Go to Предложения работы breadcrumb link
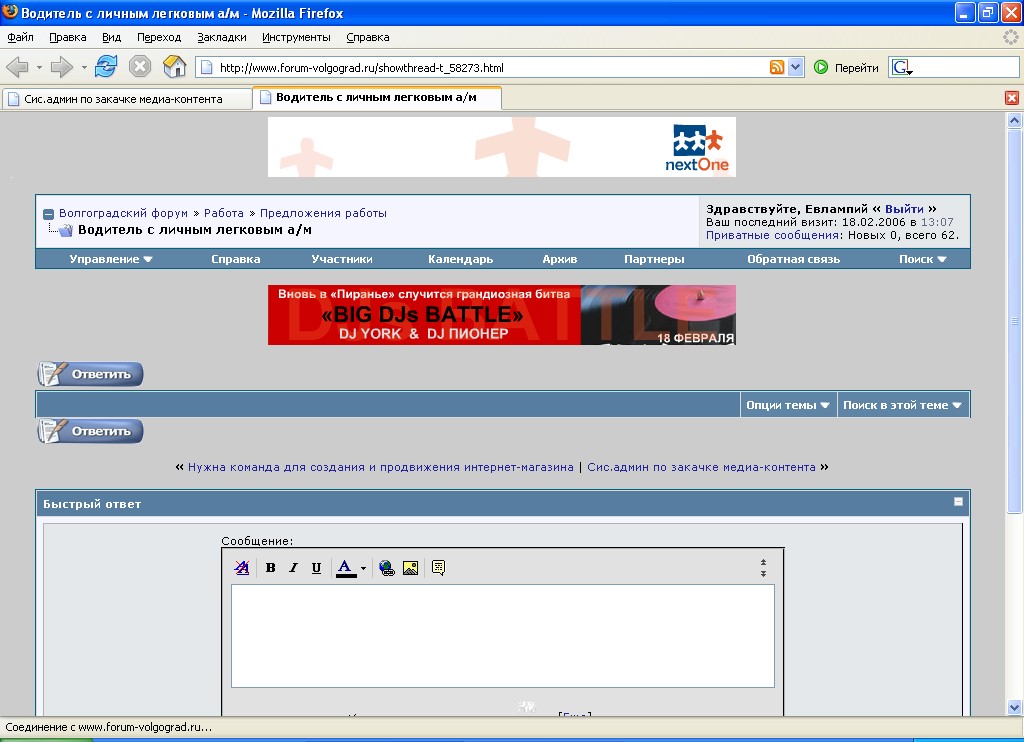This screenshot has height=742, width=1024. click(323, 213)
